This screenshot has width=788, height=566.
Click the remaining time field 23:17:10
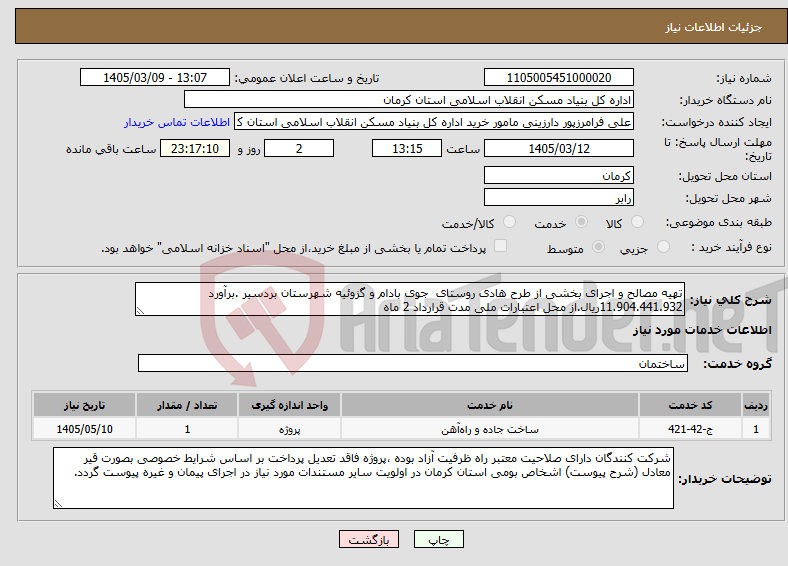tap(195, 148)
